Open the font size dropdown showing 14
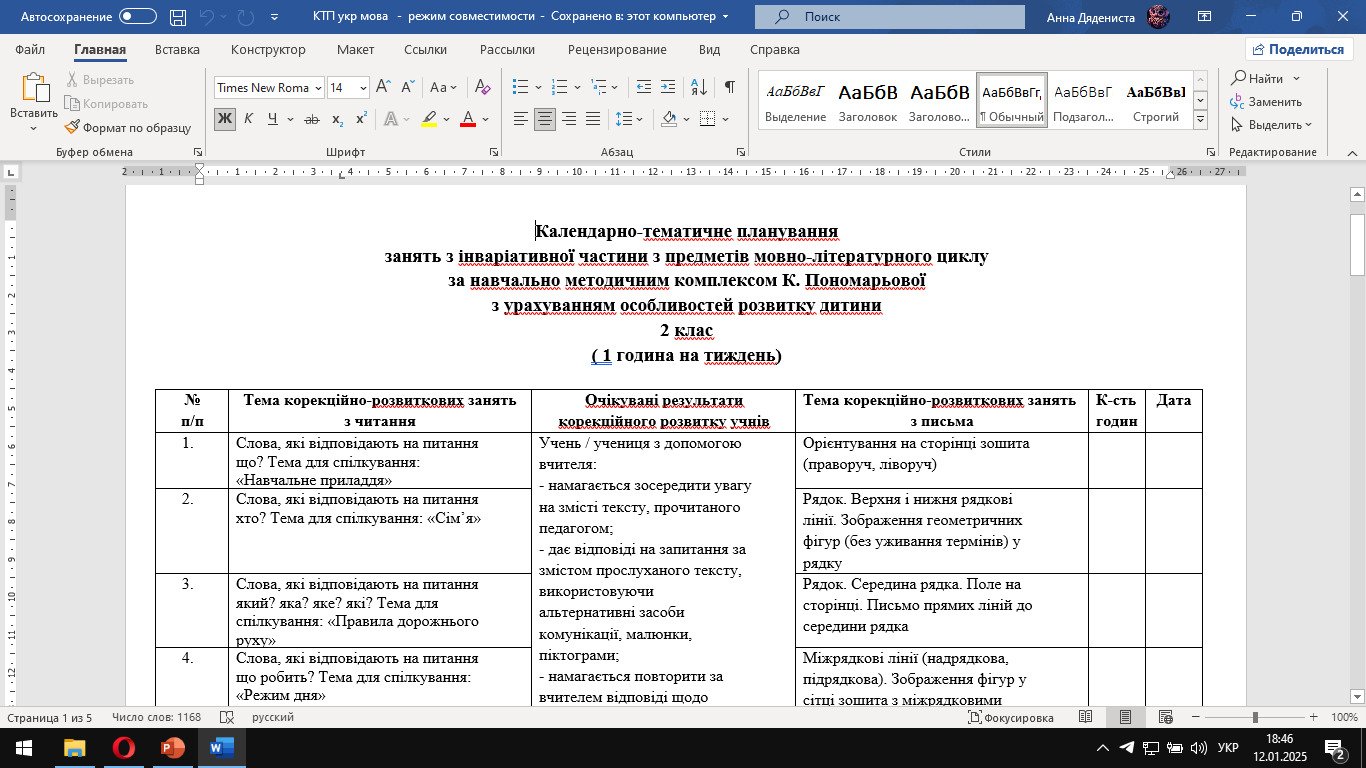 pos(363,87)
